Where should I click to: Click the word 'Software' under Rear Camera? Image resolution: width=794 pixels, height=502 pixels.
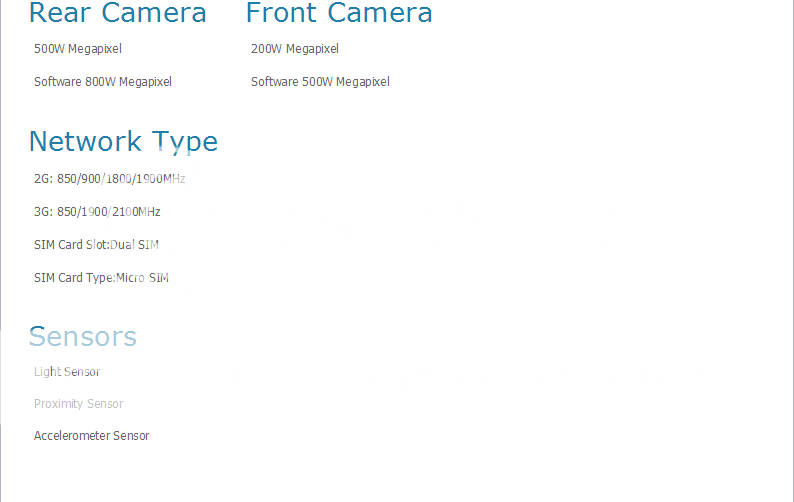[x=58, y=82]
